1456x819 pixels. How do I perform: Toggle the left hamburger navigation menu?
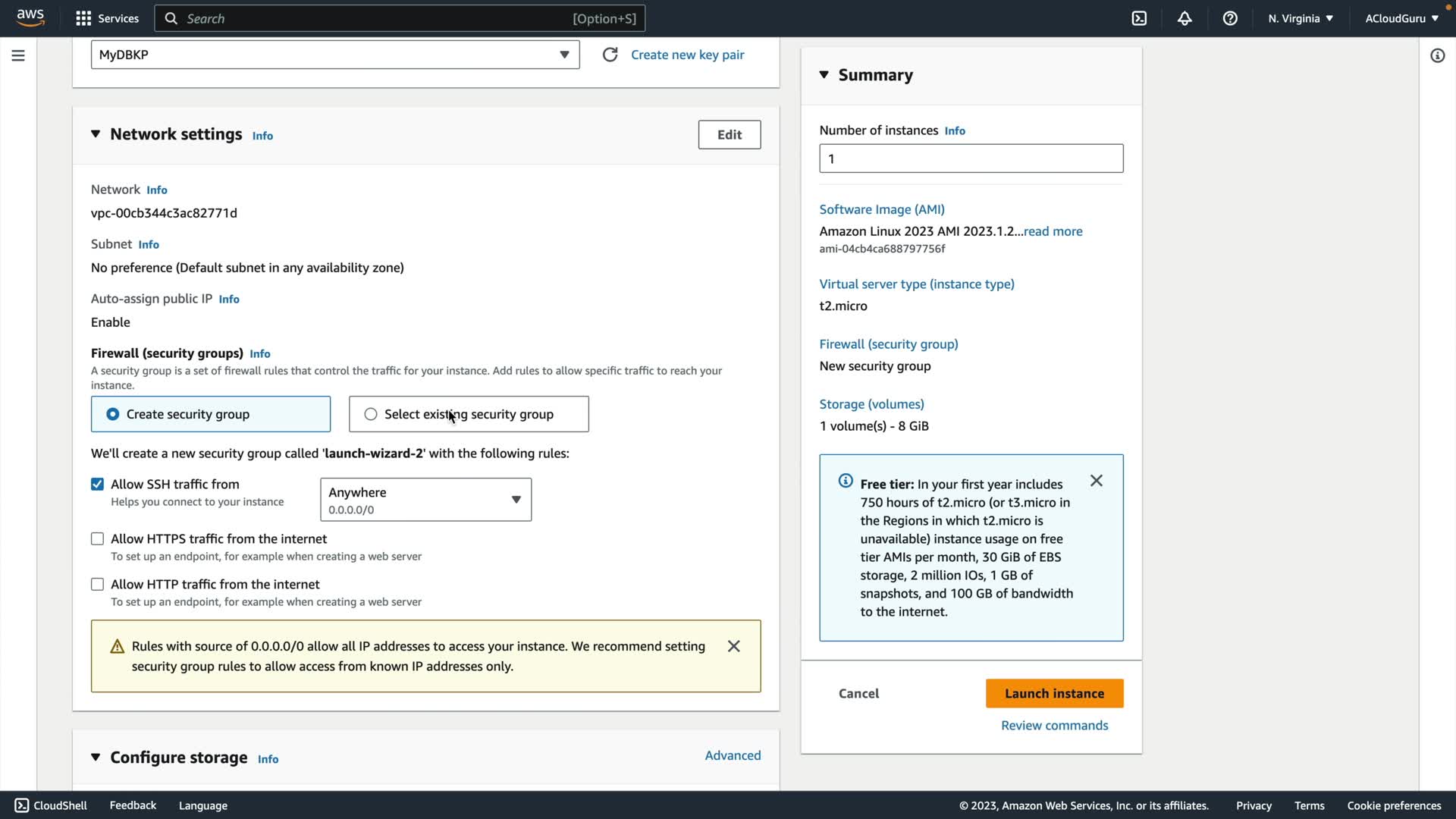[18, 55]
